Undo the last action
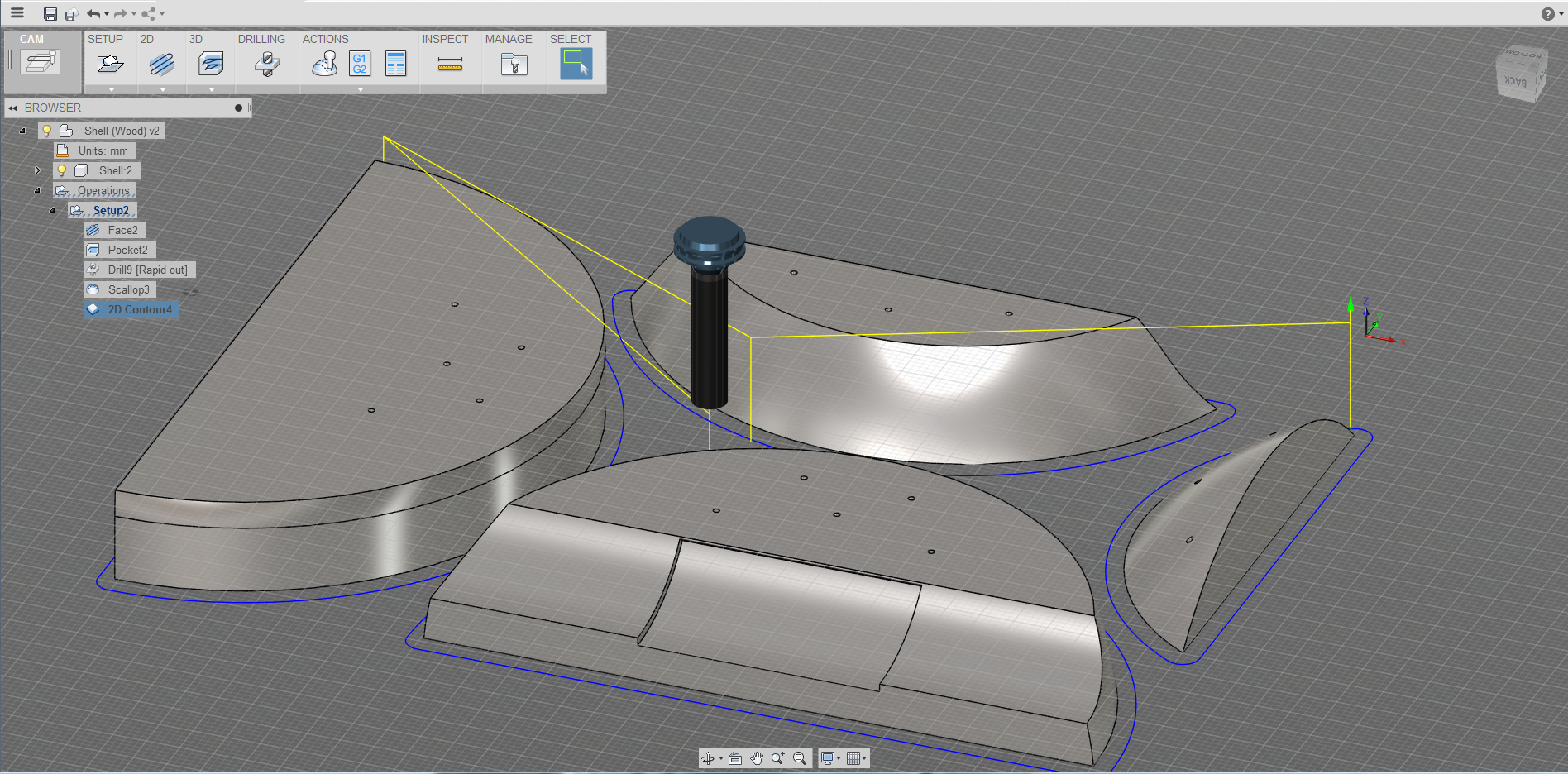This screenshot has height=774, width=1568. coord(93,13)
